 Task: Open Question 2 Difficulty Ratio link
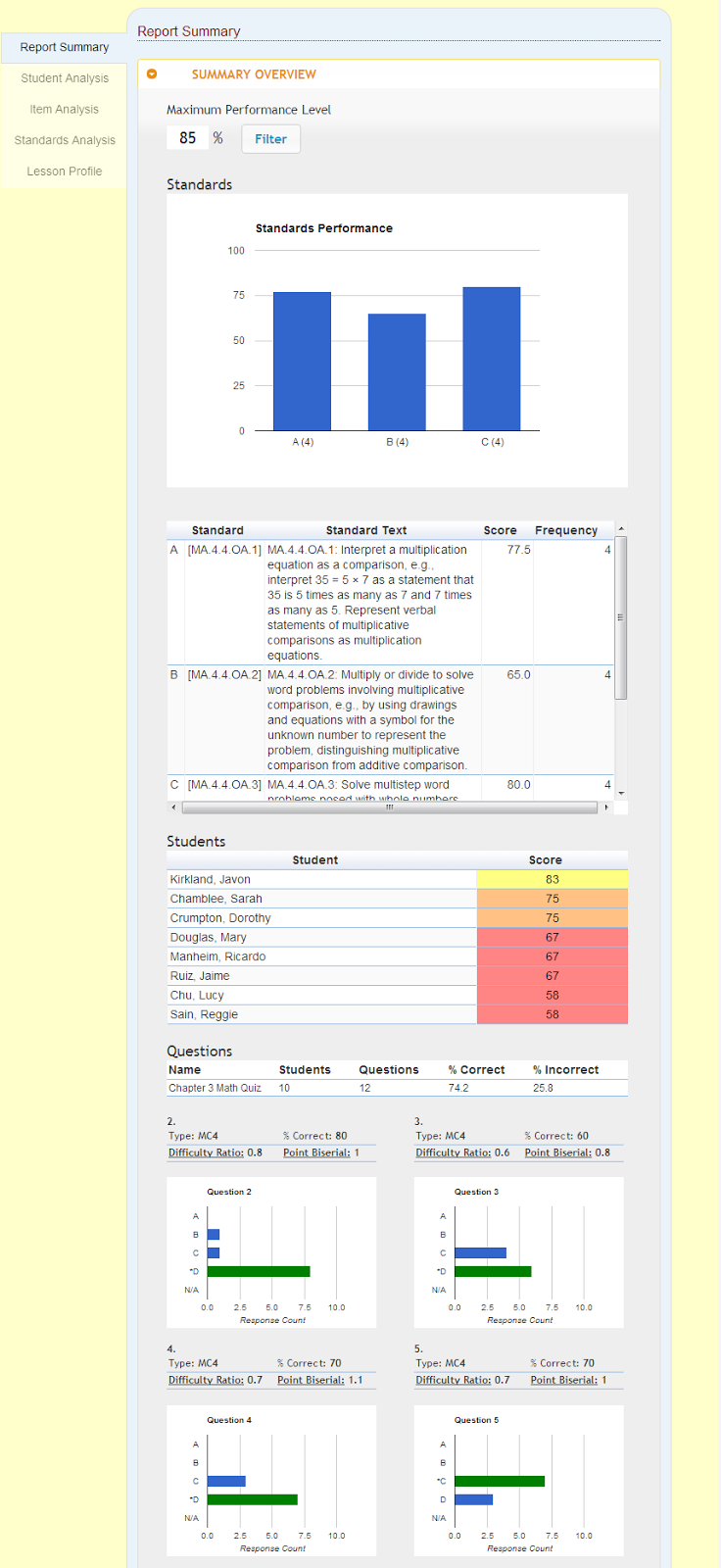206,1152
